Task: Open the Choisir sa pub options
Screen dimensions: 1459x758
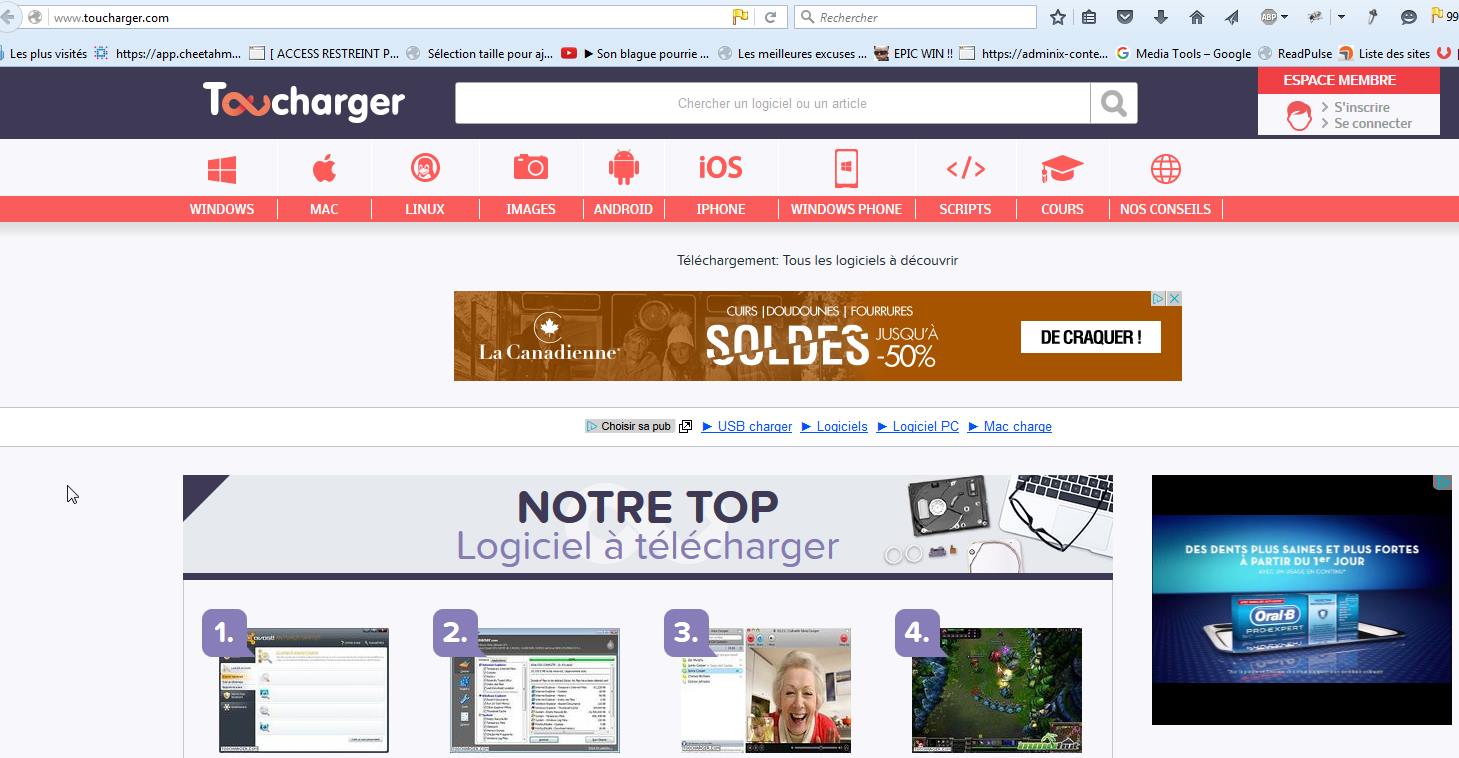Action: tap(630, 426)
